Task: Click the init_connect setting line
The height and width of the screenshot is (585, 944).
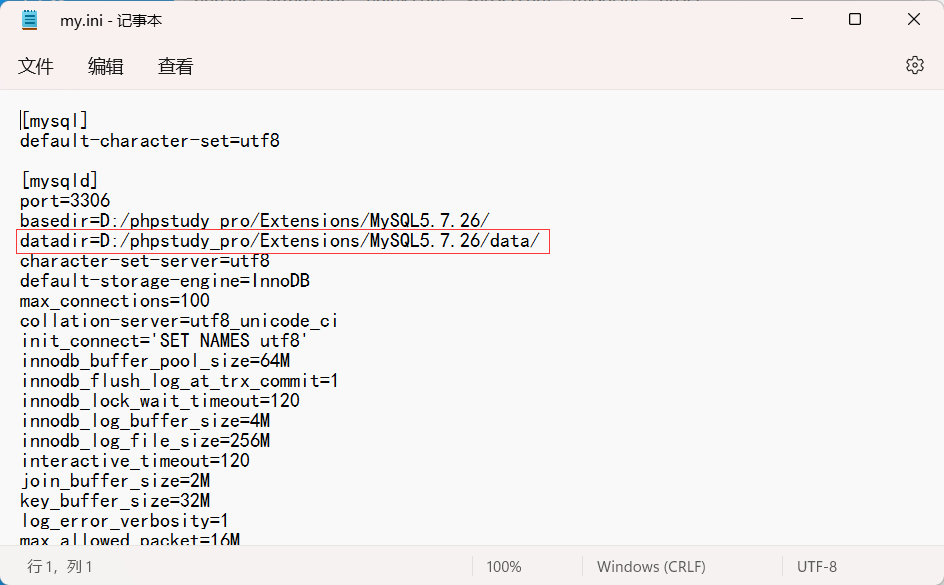Action: 160,340
